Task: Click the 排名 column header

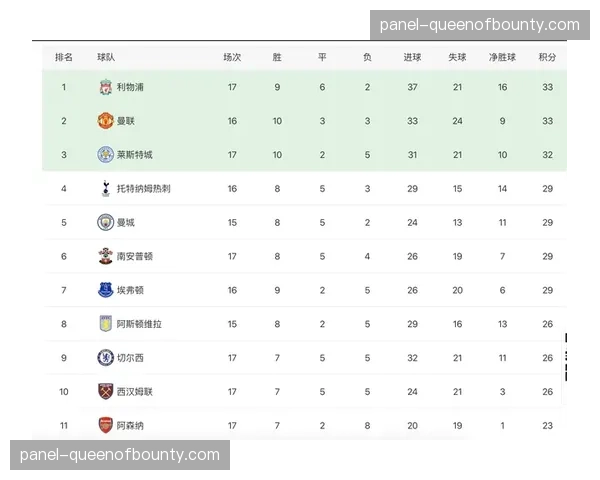Action: [x=63, y=57]
